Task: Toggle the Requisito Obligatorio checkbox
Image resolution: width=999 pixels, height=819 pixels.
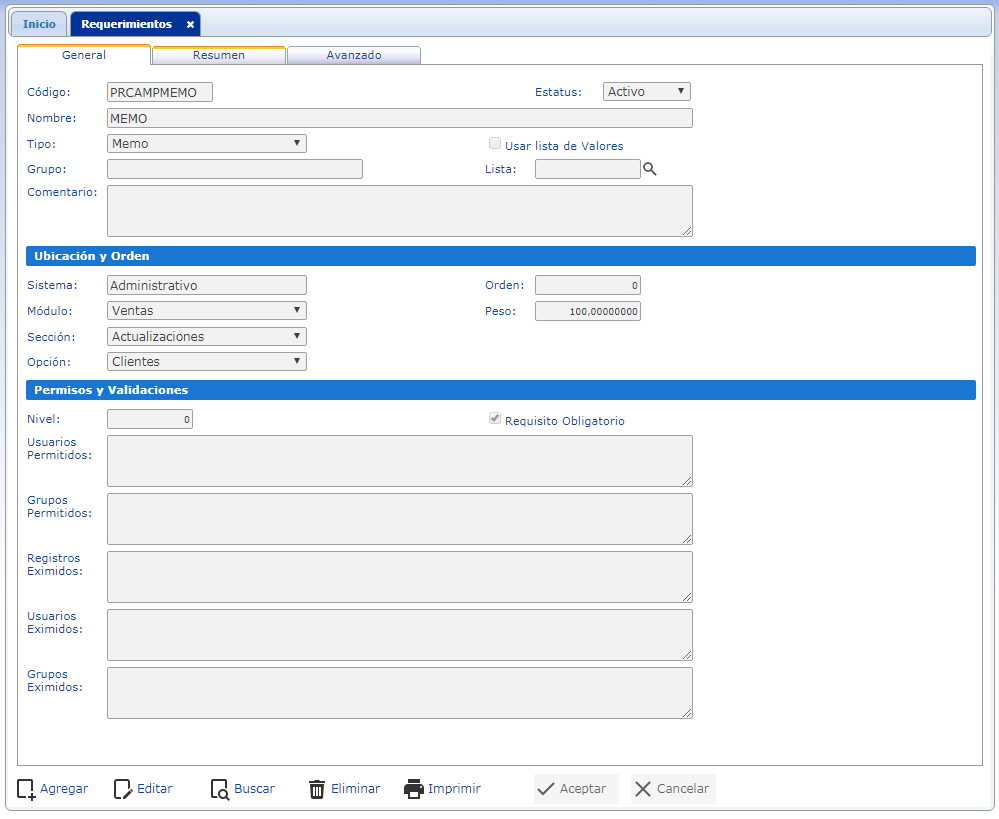Action: point(495,419)
